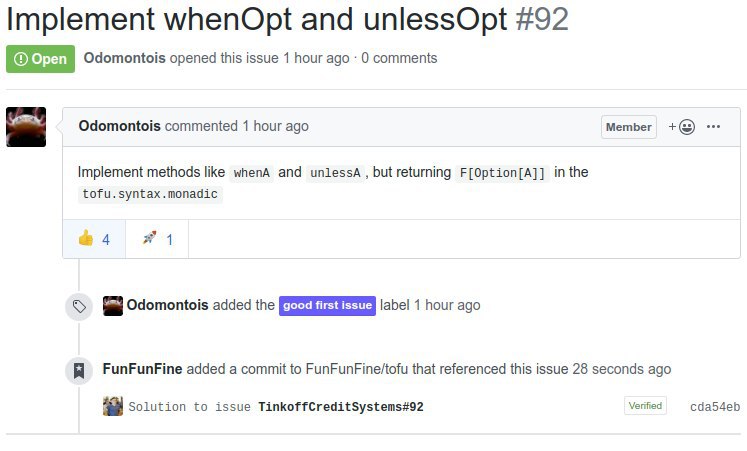Open Odomontois profile in comment header
The width and height of the screenshot is (747, 451).
(x=120, y=126)
